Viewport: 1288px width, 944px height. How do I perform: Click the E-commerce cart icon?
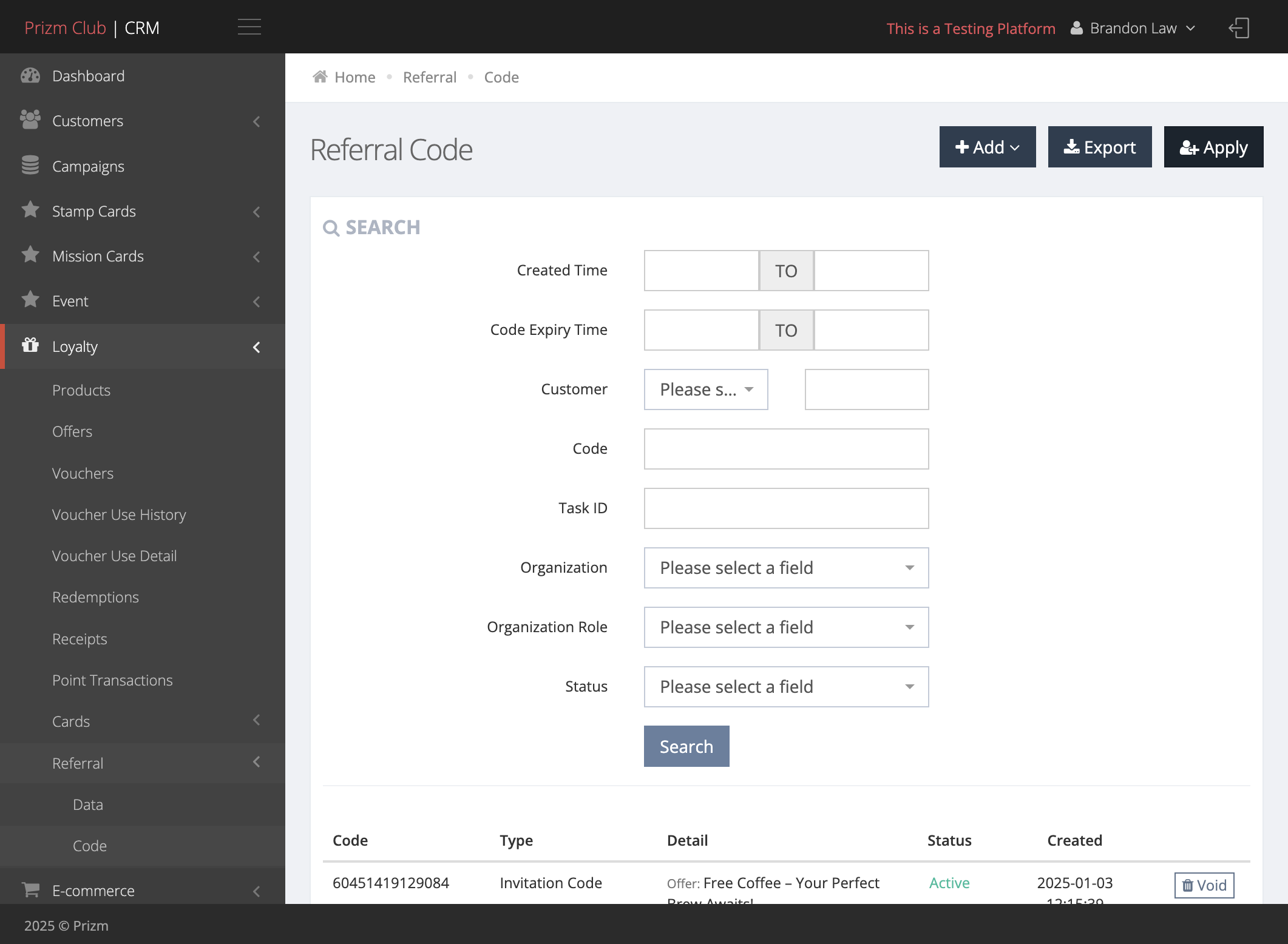tap(30, 890)
